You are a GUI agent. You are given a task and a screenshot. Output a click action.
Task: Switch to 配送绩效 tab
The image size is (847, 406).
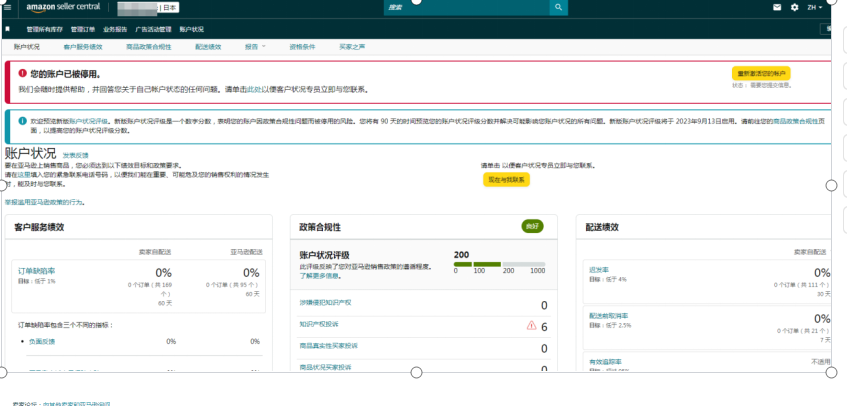click(x=208, y=47)
